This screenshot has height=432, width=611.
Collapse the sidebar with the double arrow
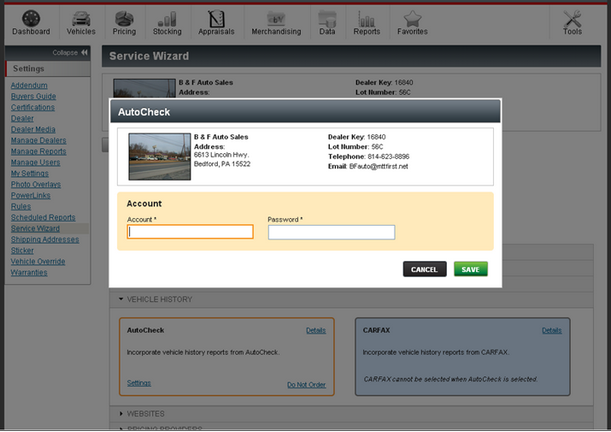pyautogui.click(x=84, y=53)
